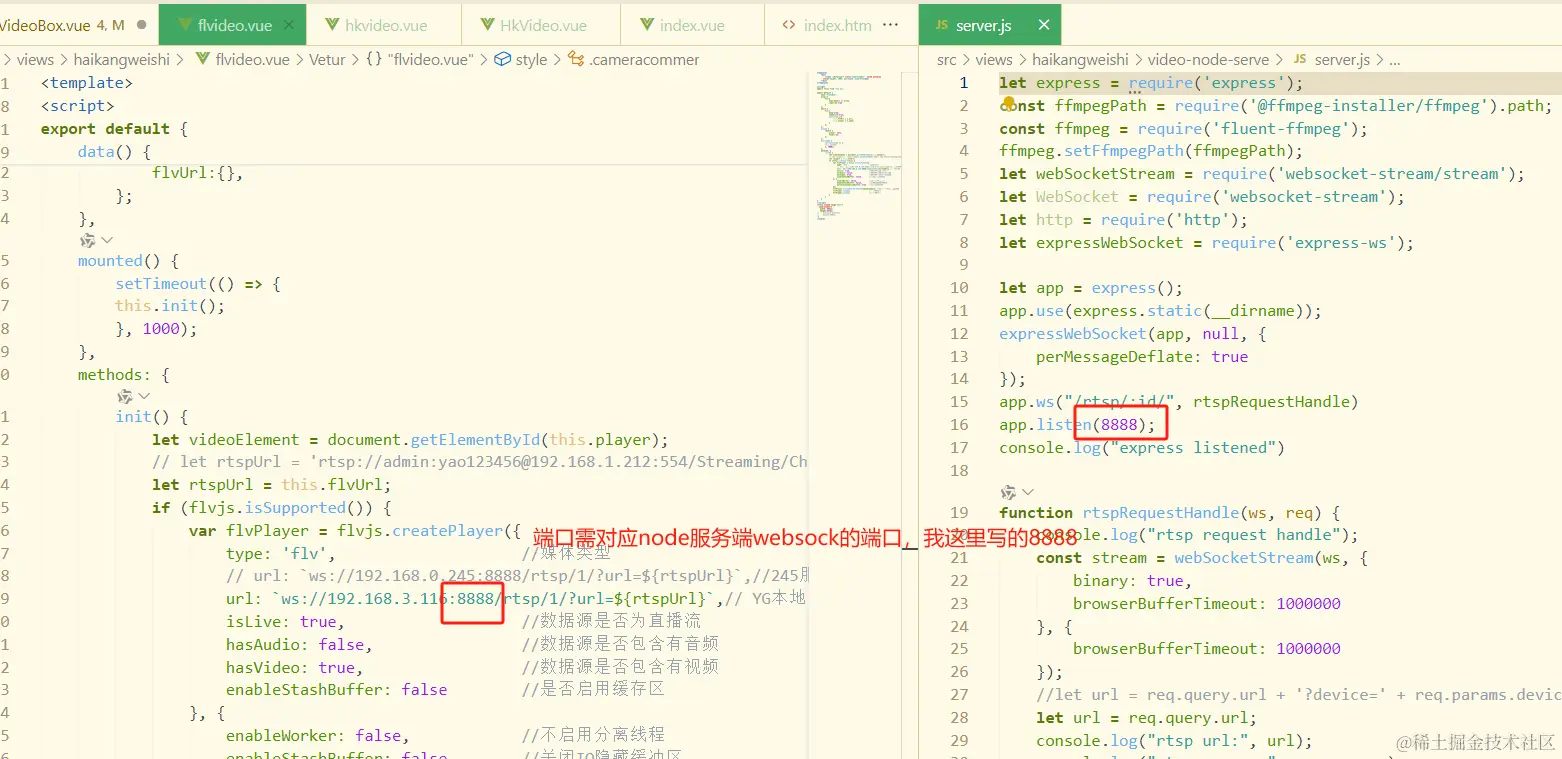Viewport: 1562px width, 759px height.
Task: Click "let express = require('express');" line
Action: (x=1151, y=83)
